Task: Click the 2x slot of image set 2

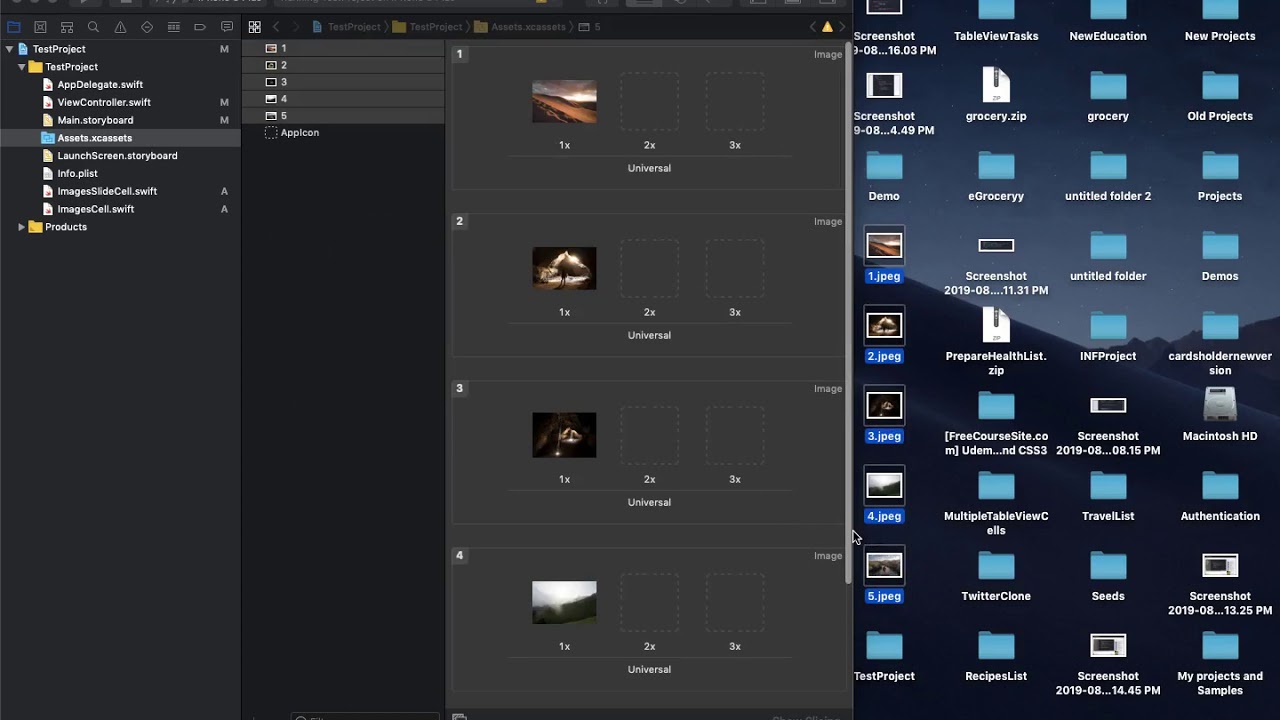Action: [649, 268]
